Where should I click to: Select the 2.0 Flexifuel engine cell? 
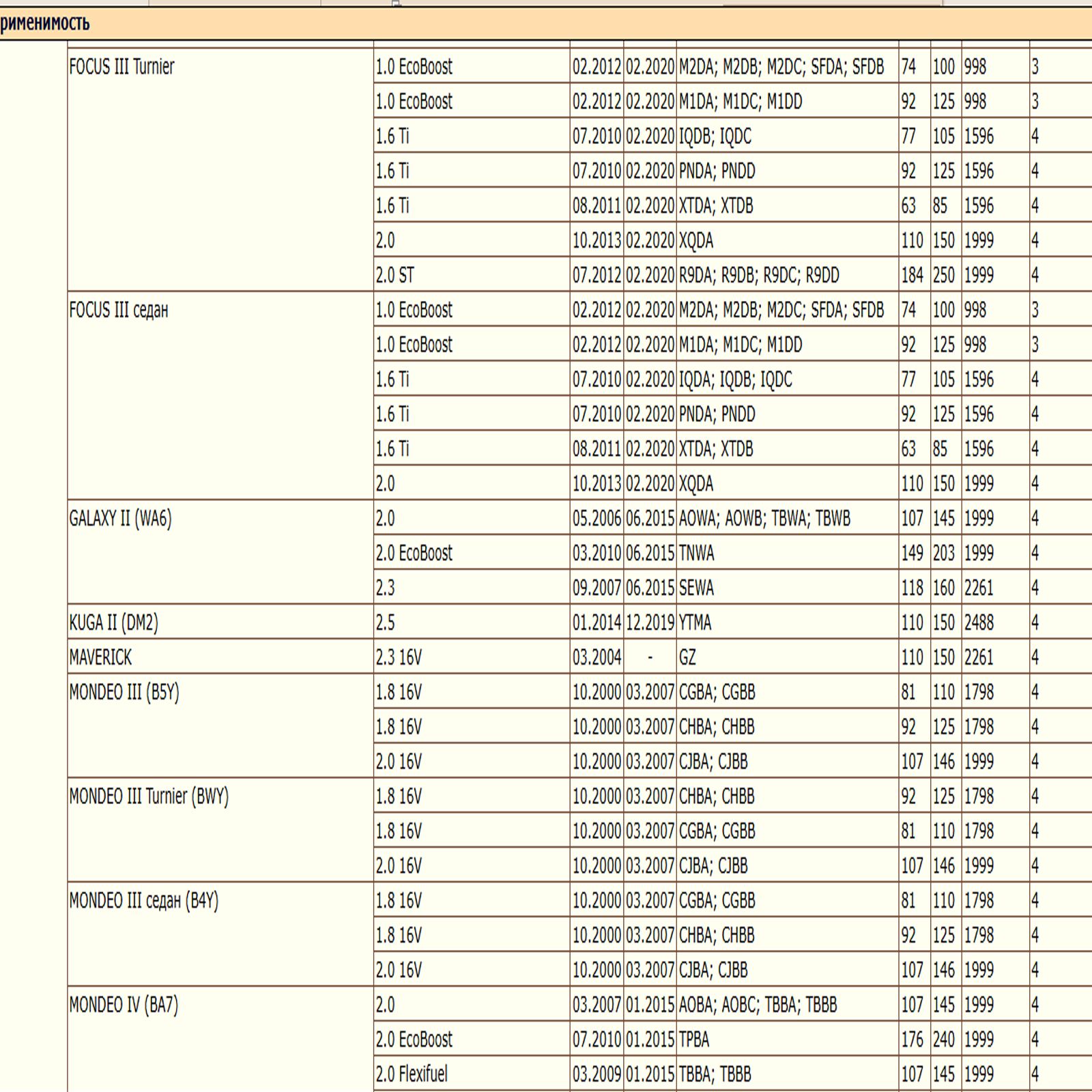(412, 1074)
